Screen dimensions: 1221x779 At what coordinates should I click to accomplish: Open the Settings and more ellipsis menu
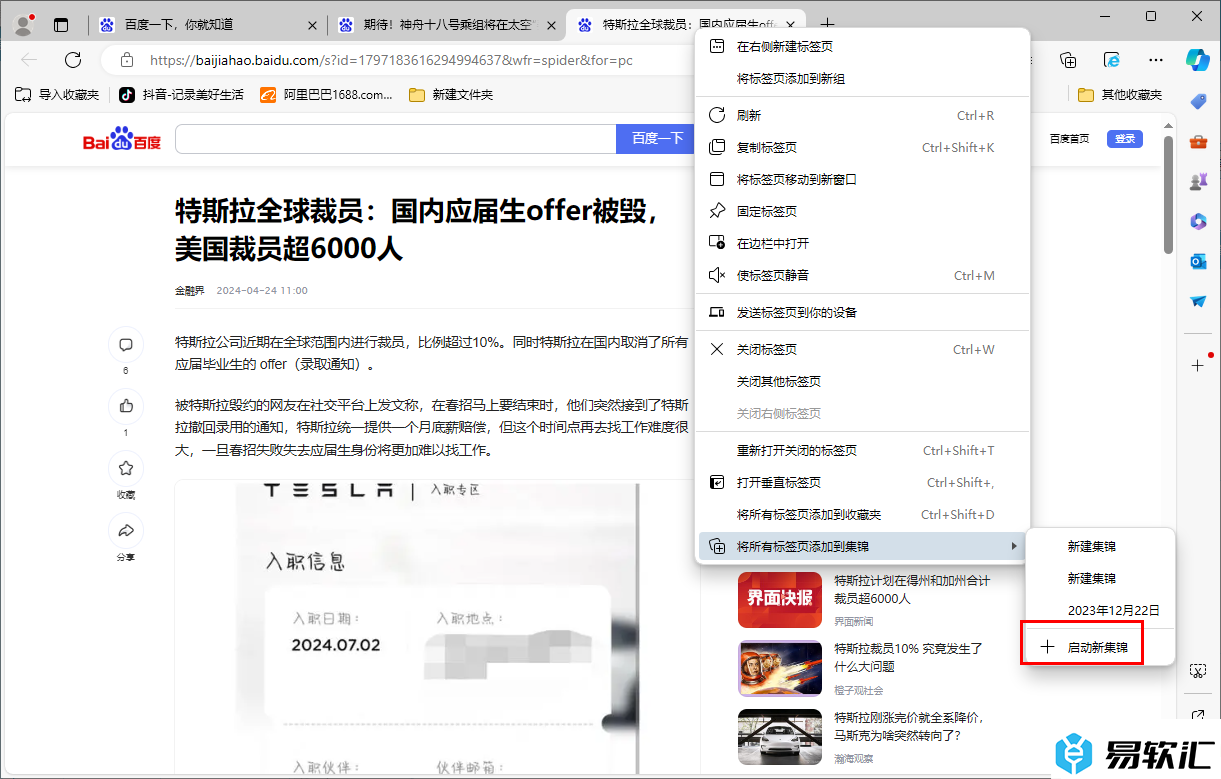1156,60
